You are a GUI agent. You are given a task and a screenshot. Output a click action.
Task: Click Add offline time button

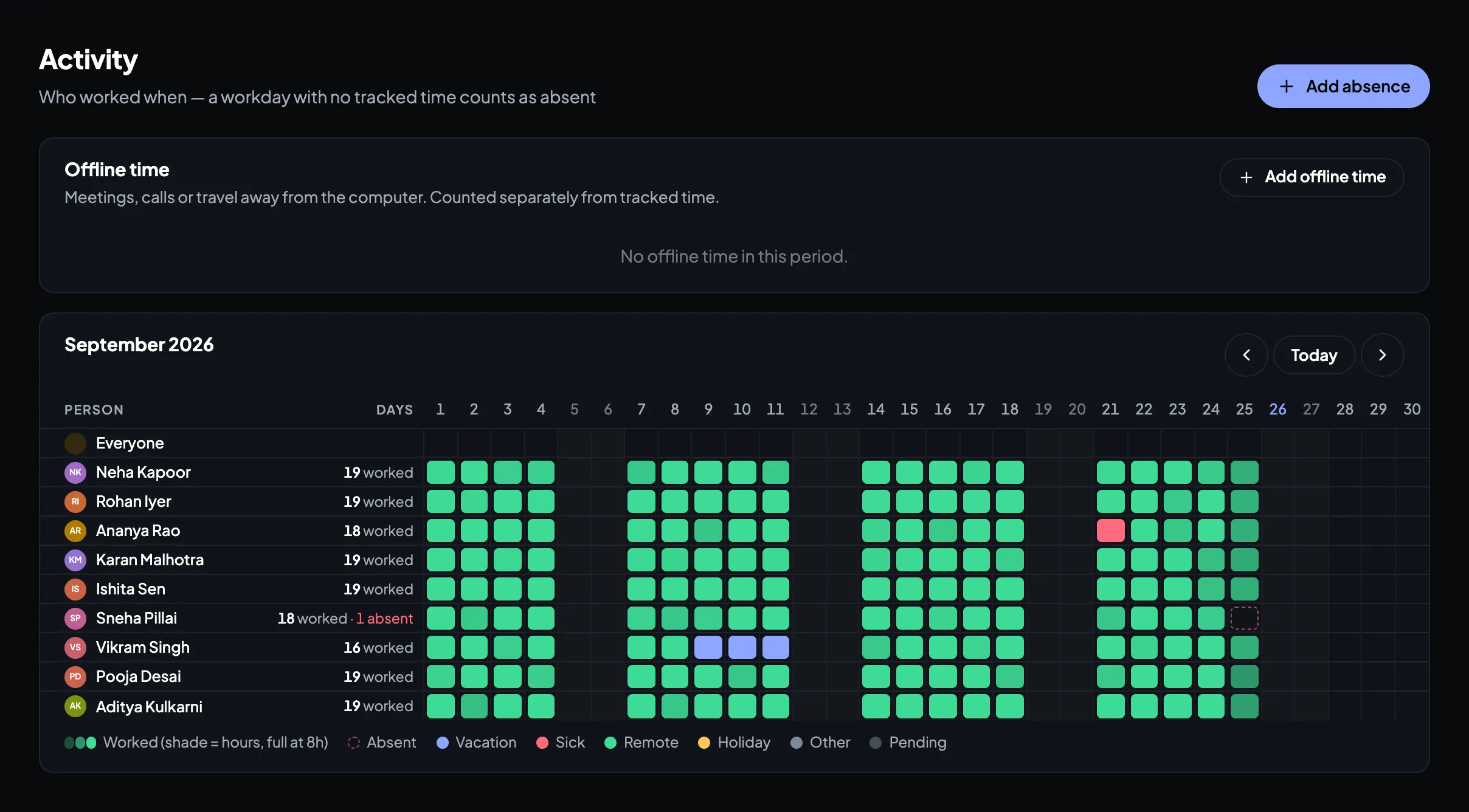(1312, 177)
